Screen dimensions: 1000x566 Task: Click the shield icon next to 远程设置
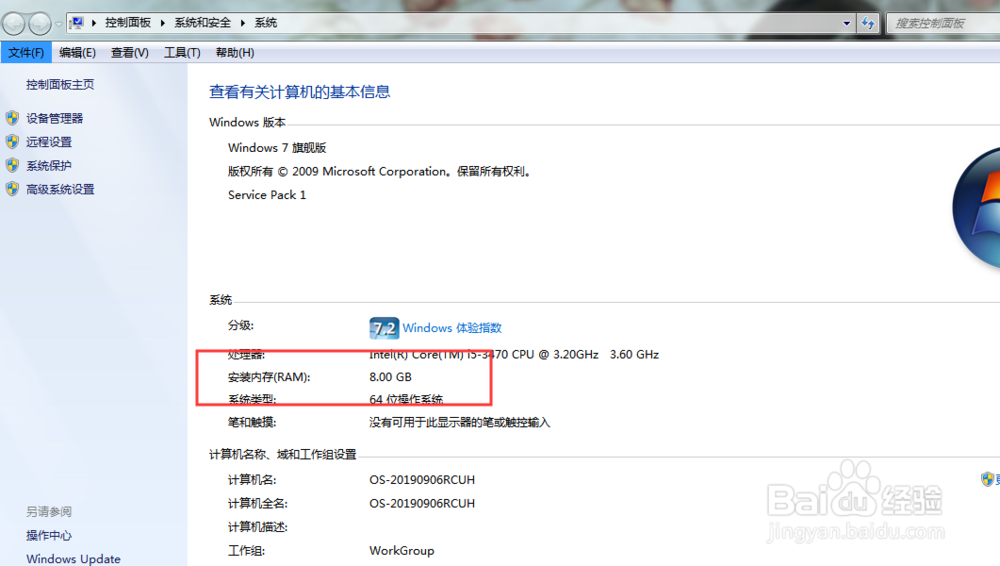(12, 142)
